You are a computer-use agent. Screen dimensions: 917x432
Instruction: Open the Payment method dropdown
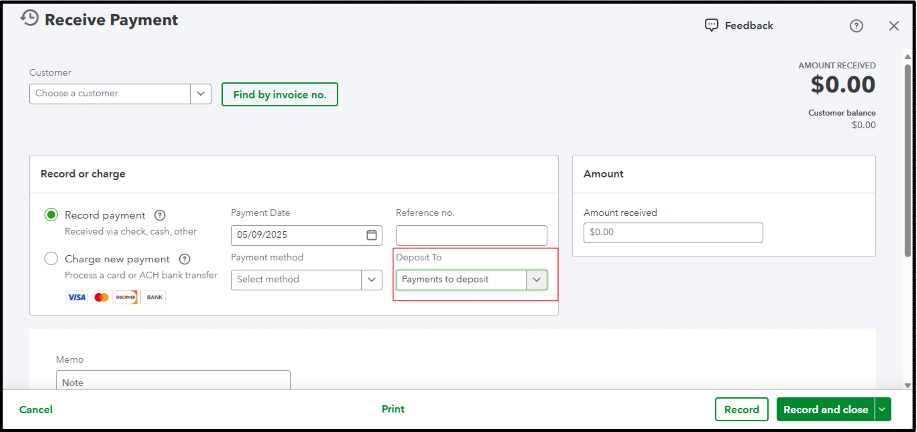click(375, 279)
